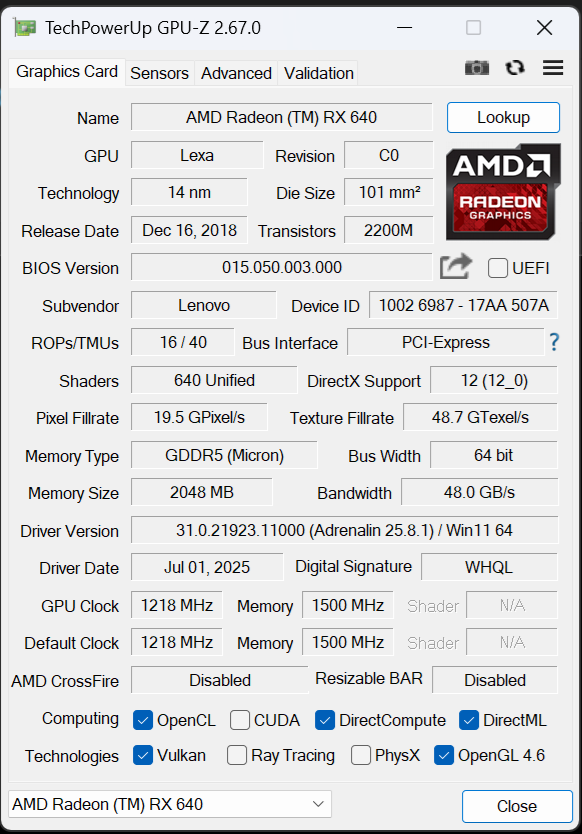The width and height of the screenshot is (582, 834).
Task: Click the refresh icon to reload GPU data
Action: tap(514, 67)
